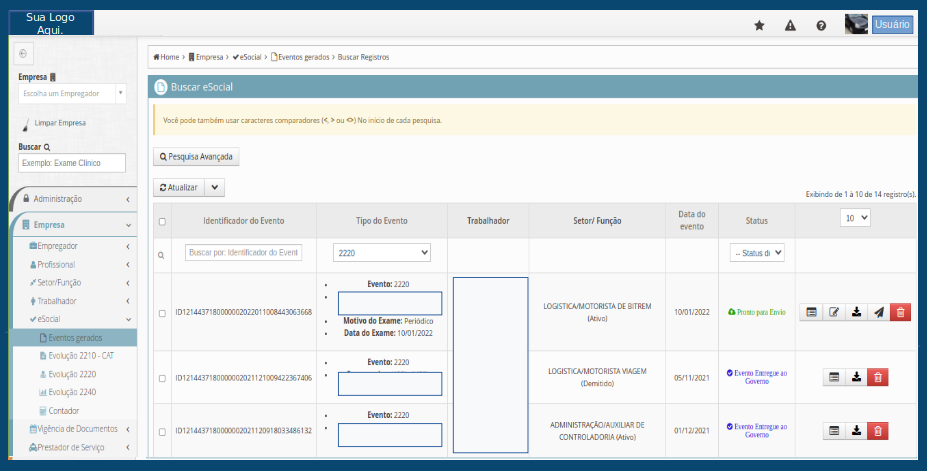Click the LOGISTICA/MOTORISTA VIAGEM (Demitido) cell

coord(597,377)
